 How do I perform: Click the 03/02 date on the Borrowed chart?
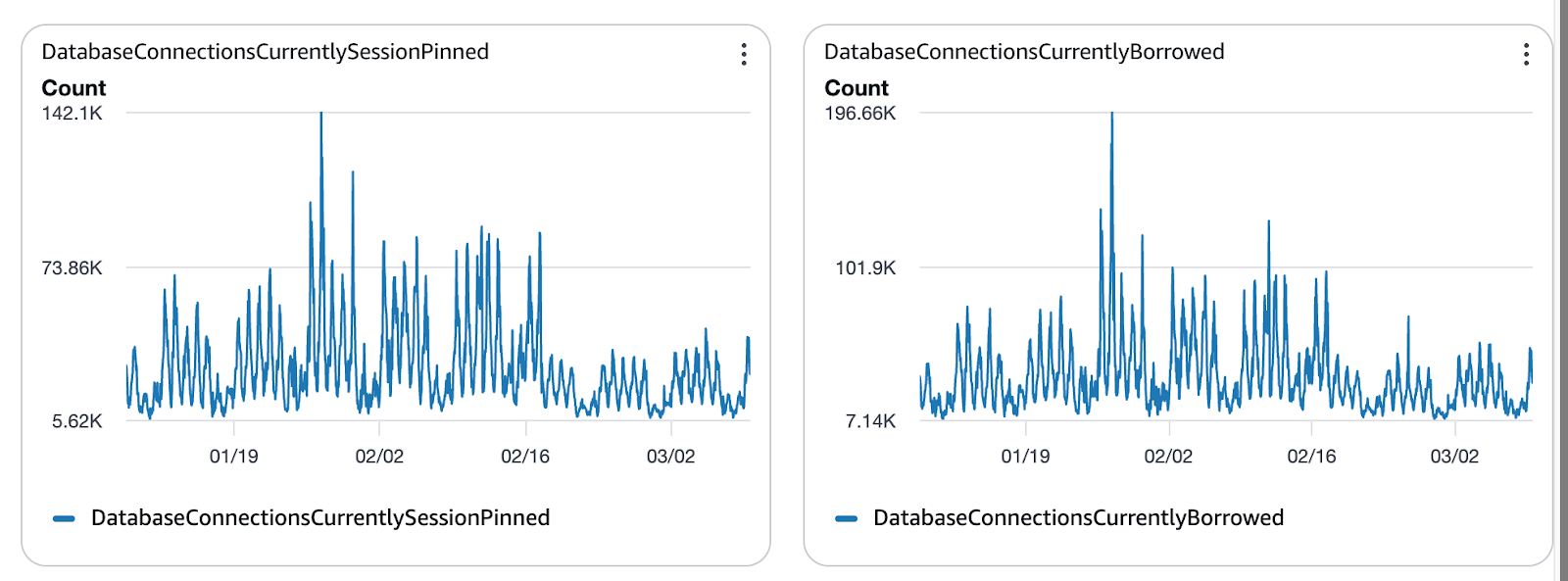1454,457
